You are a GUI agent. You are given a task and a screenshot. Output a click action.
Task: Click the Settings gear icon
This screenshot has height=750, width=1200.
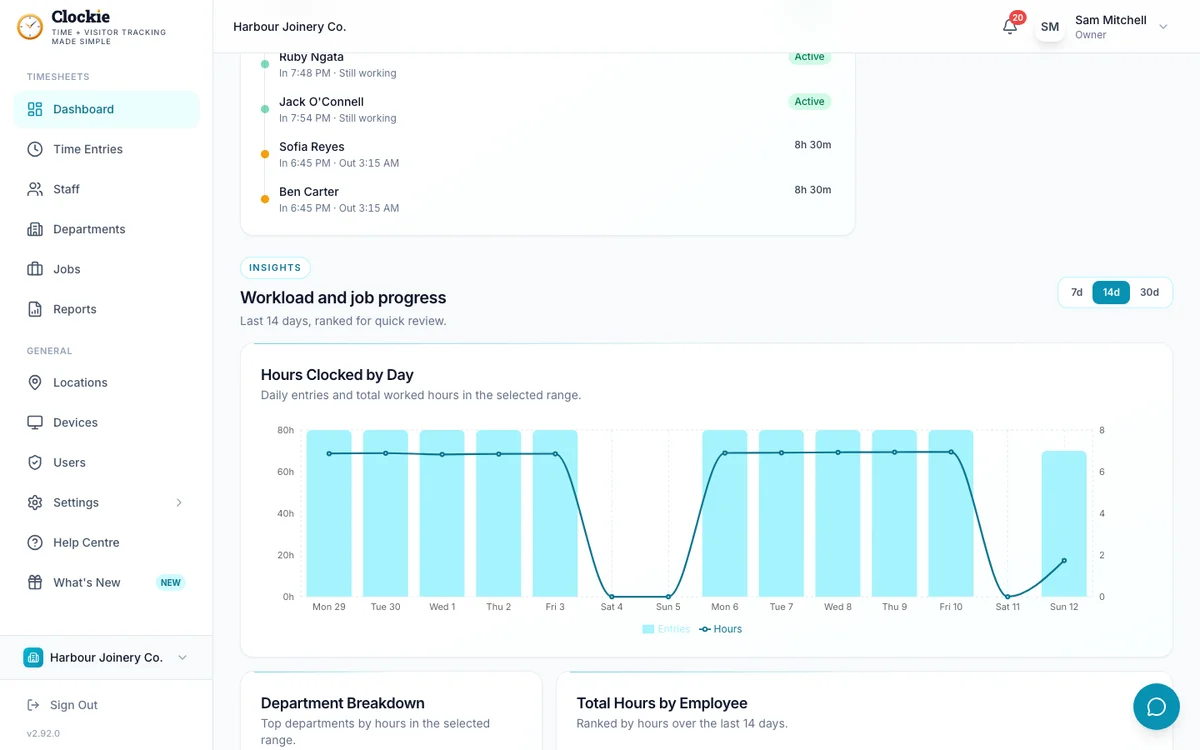tap(35, 502)
